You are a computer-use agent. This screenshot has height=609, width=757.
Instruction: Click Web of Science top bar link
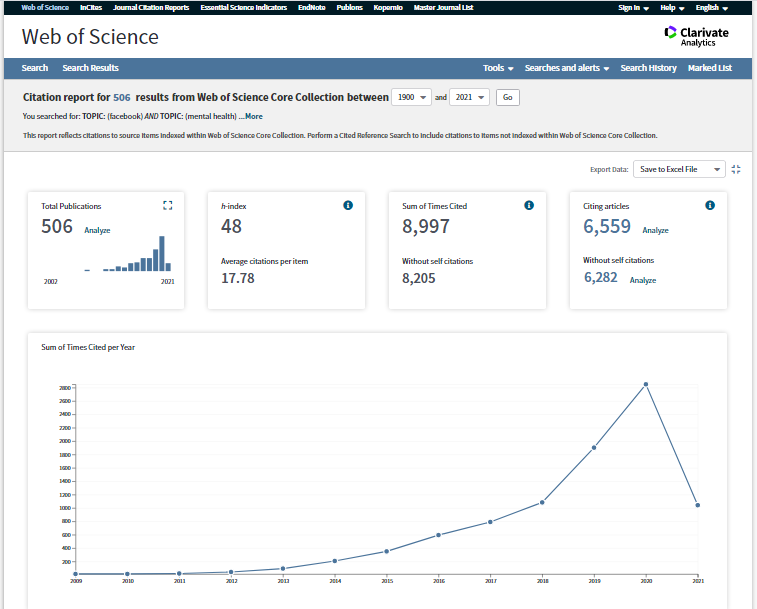point(45,8)
